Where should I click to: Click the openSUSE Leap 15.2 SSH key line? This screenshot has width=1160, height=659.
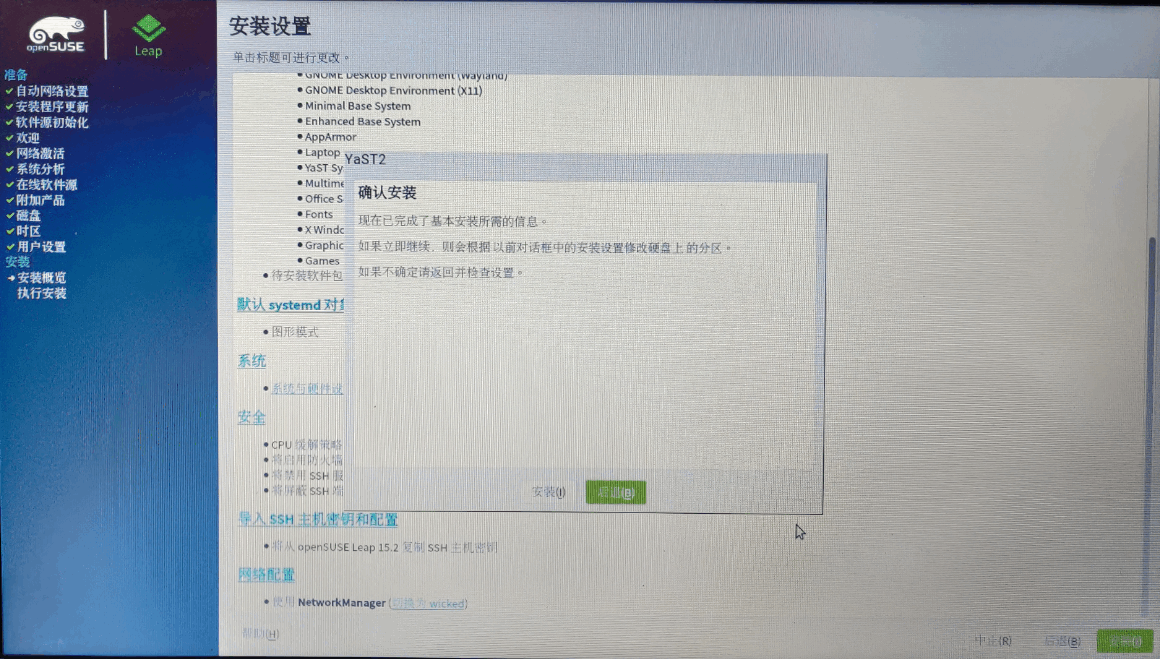[x=385, y=547]
